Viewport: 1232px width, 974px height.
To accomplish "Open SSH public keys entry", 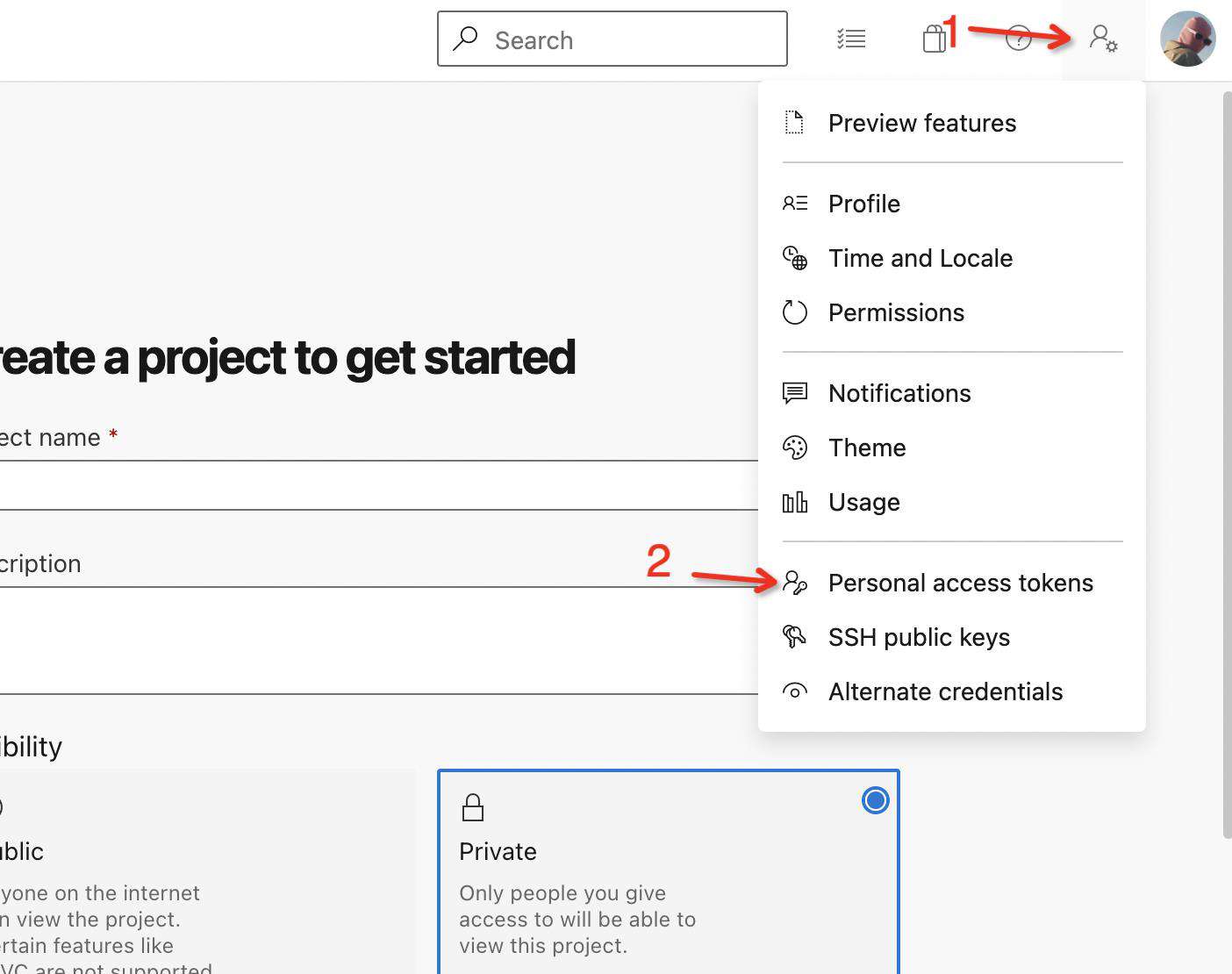I will click(x=952, y=637).
